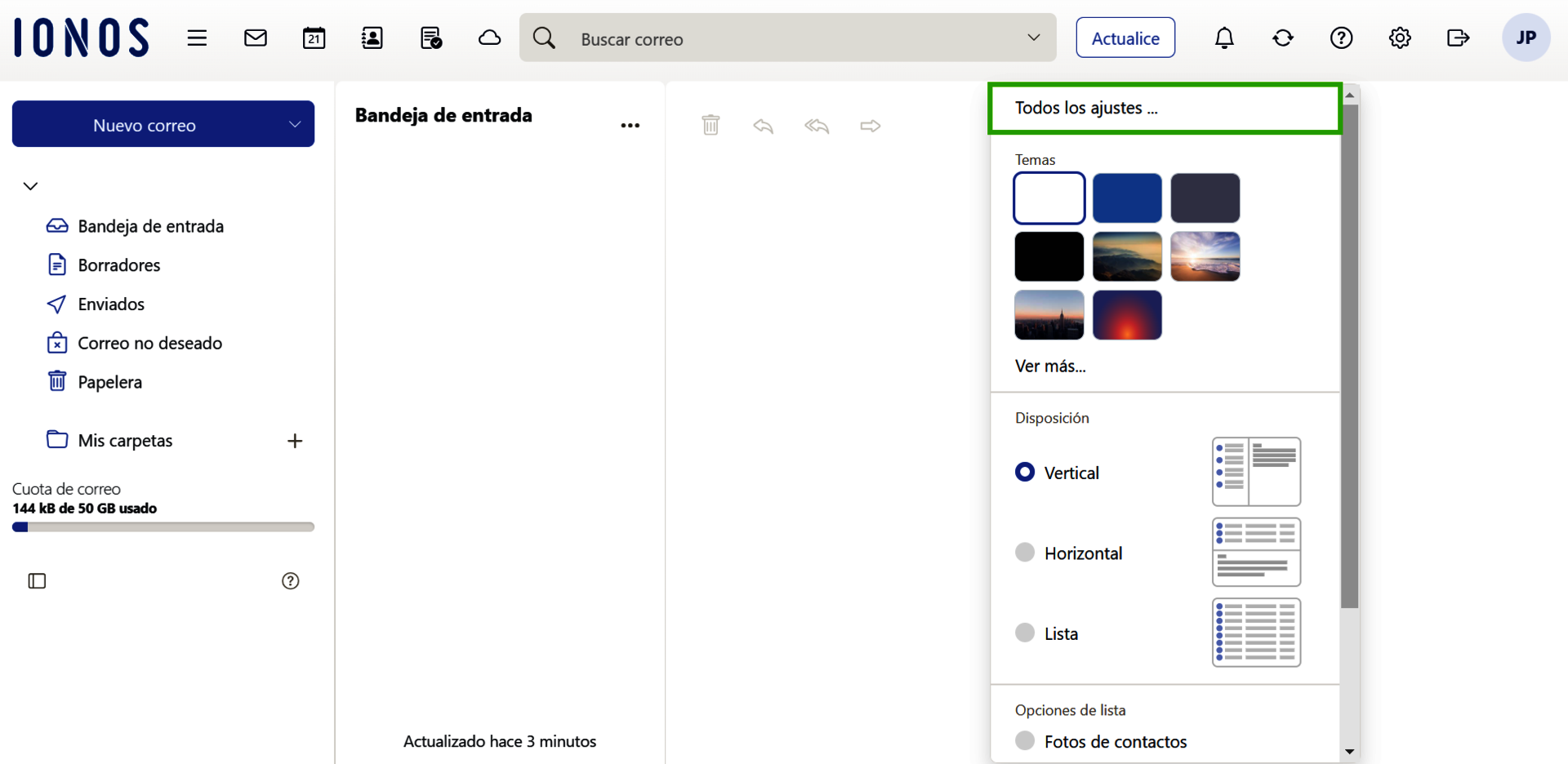Screen dimensions: 1568x764
Task: Click the settings panel scrollbar up arrow
Action: point(1350,95)
